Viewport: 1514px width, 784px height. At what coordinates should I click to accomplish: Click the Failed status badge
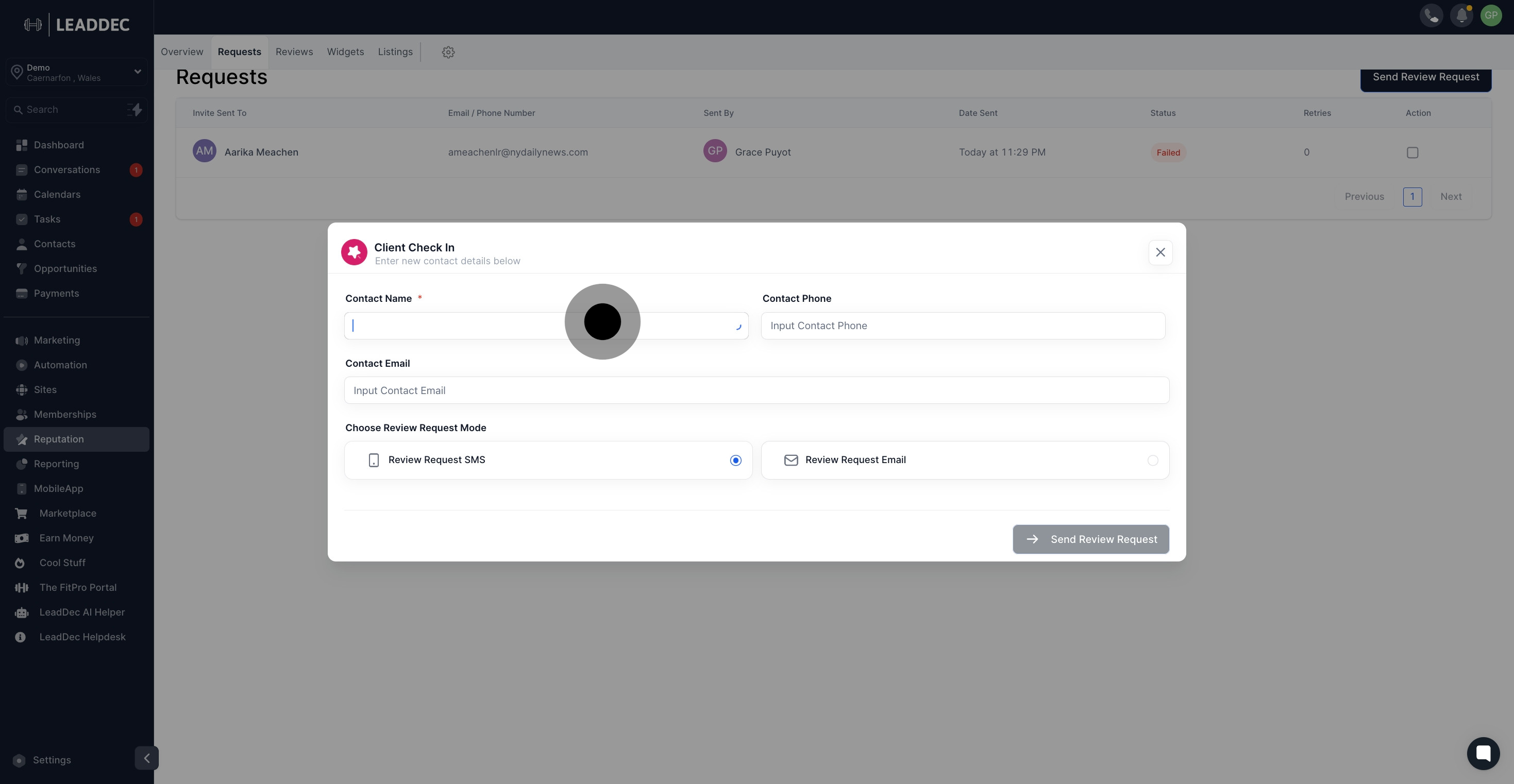pos(1168,153)
